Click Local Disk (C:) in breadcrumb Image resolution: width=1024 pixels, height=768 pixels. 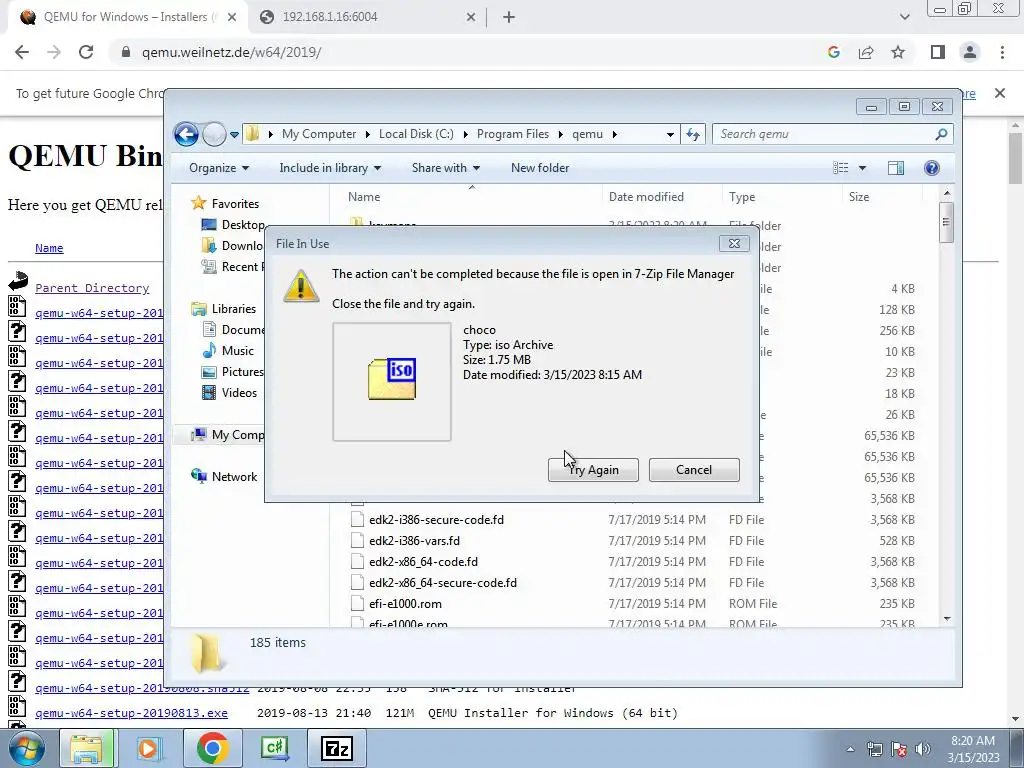tap(416, 134)
